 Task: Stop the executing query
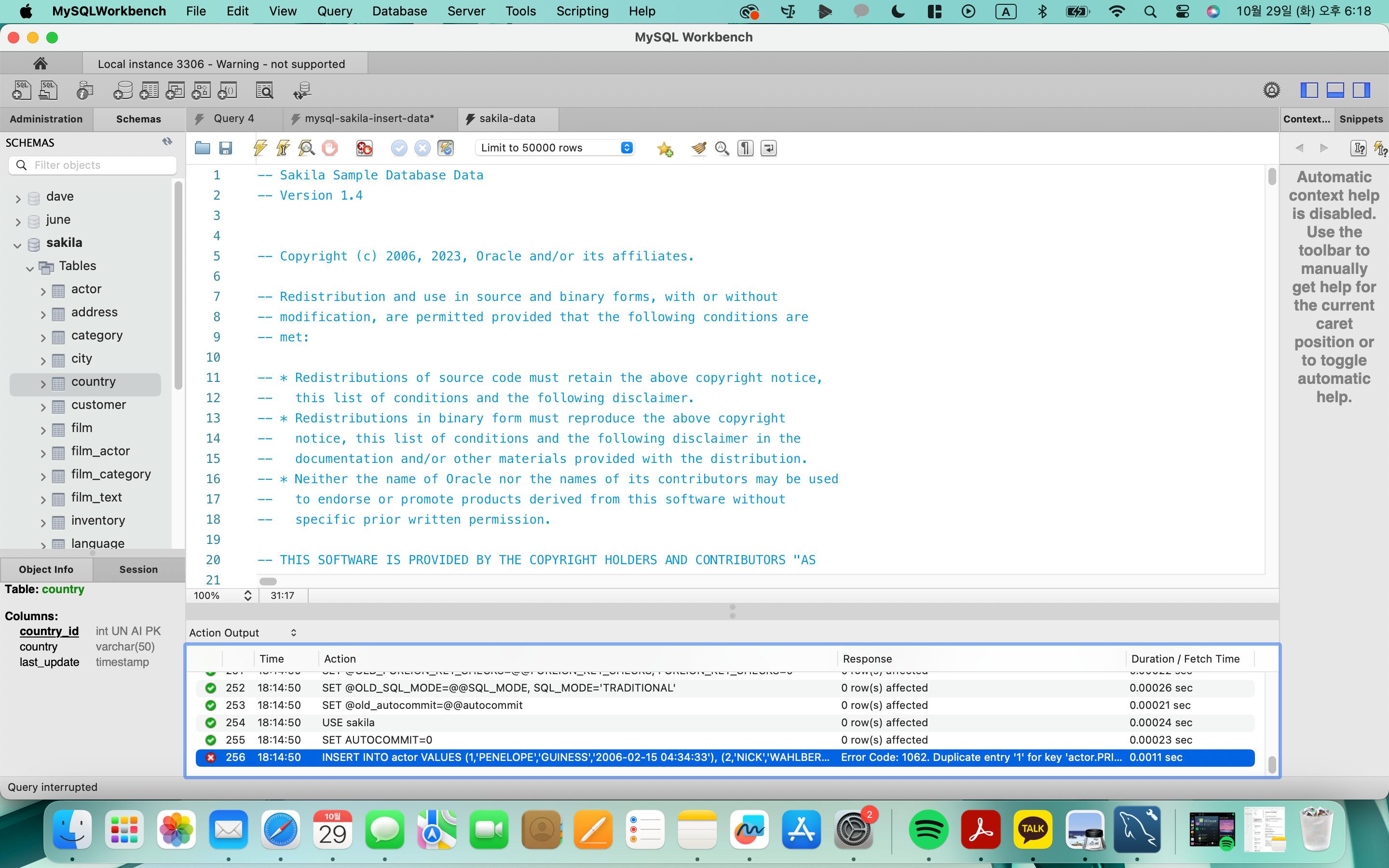point(330,148)
